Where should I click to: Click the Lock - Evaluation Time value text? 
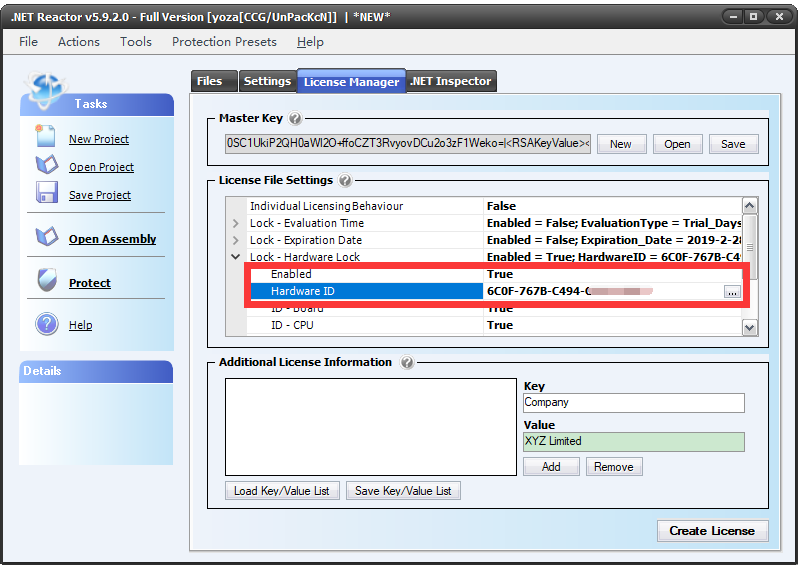pyautogui.click(x=614, y=223)
